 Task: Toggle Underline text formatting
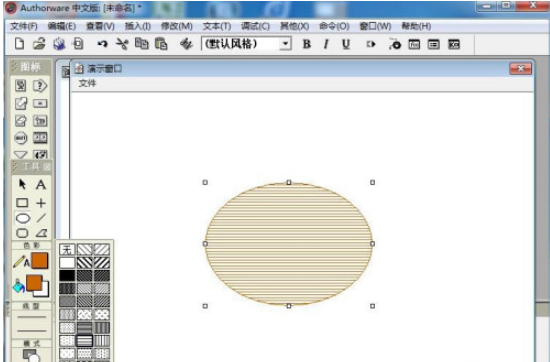(x=346, y=44)
